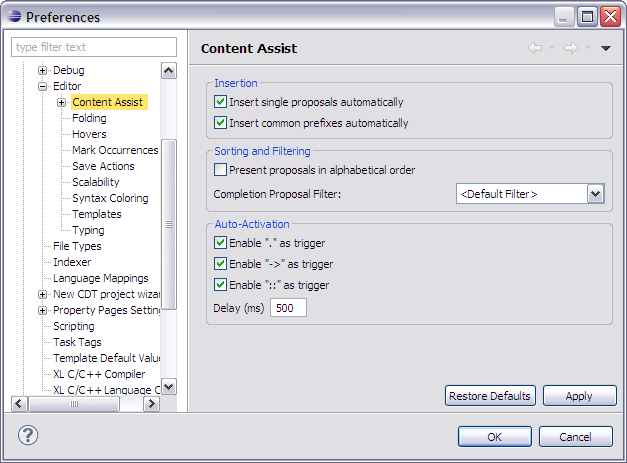The width and height of the screenshot is (627, 463).
Task: Select Hovers in the tree
Action: click(x=89, y=134)
